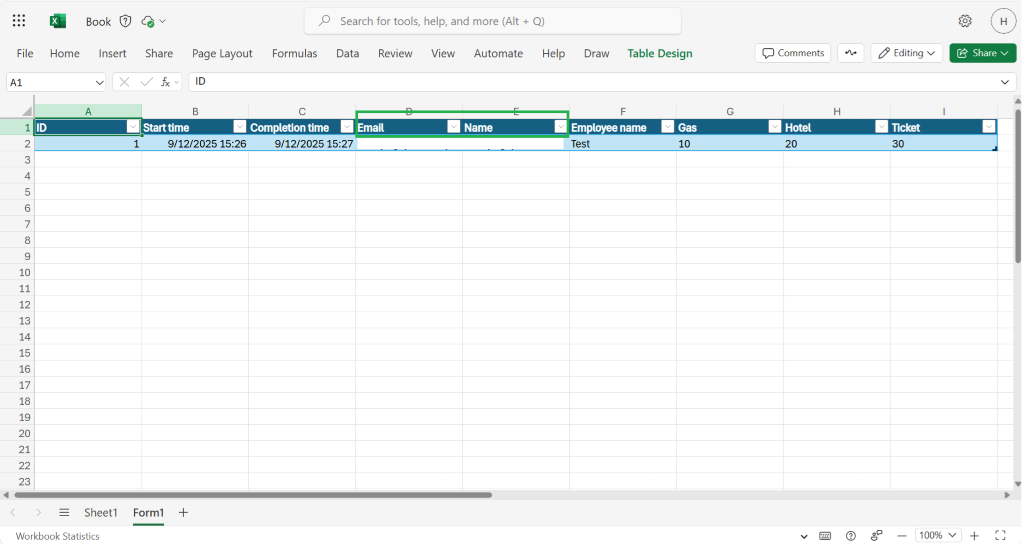The width and height of the screenshot is (1024, 545).
Task: Open the Ticket column filter dropdown
Action: point(989,127)
